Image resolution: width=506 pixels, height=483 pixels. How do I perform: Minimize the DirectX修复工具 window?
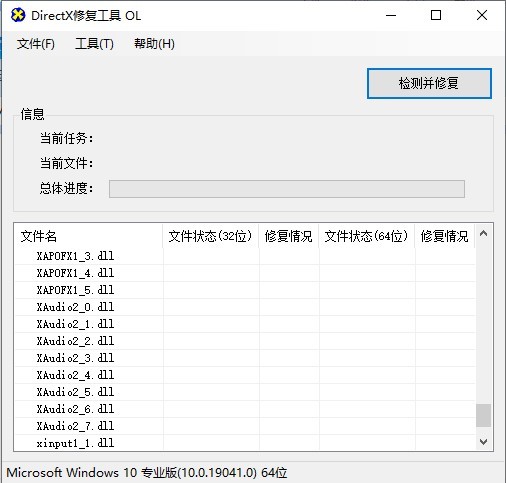pos(391,15)
